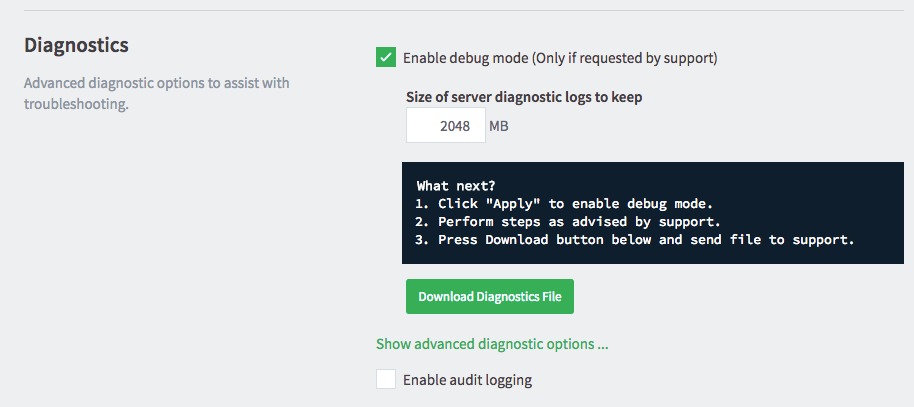Click the "Enable debug mode" label text
Screen dimensions: 914x407
[465, 58]
